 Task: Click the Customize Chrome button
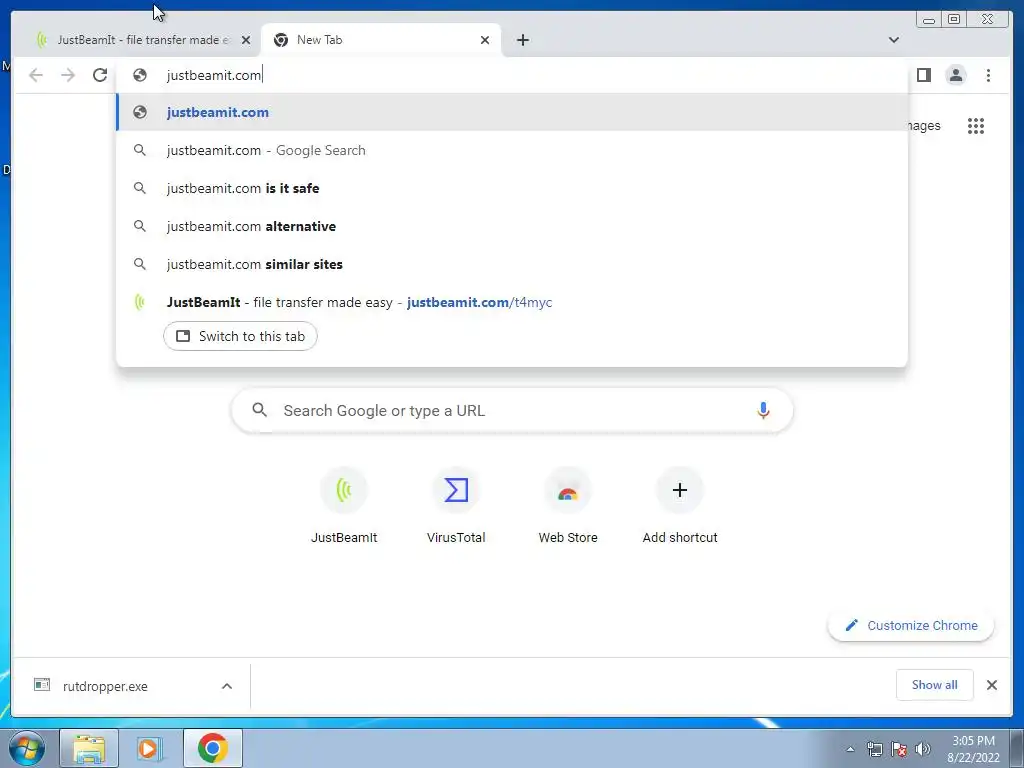coord(911,625)
